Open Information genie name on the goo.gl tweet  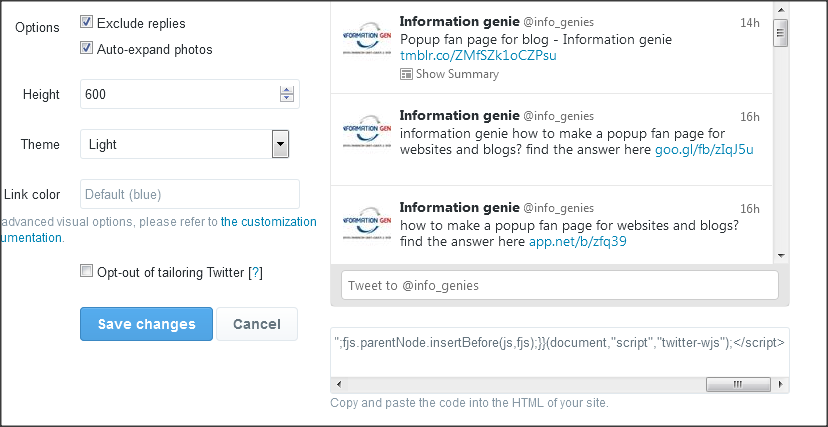tap(459, 116)
